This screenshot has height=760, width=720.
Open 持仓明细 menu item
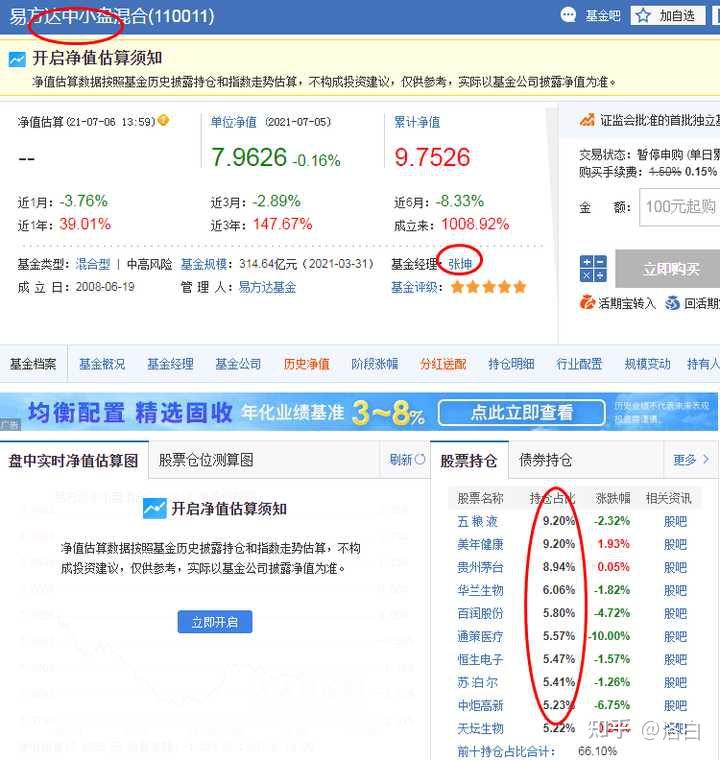pyautogui.click(x=511, y=364)
